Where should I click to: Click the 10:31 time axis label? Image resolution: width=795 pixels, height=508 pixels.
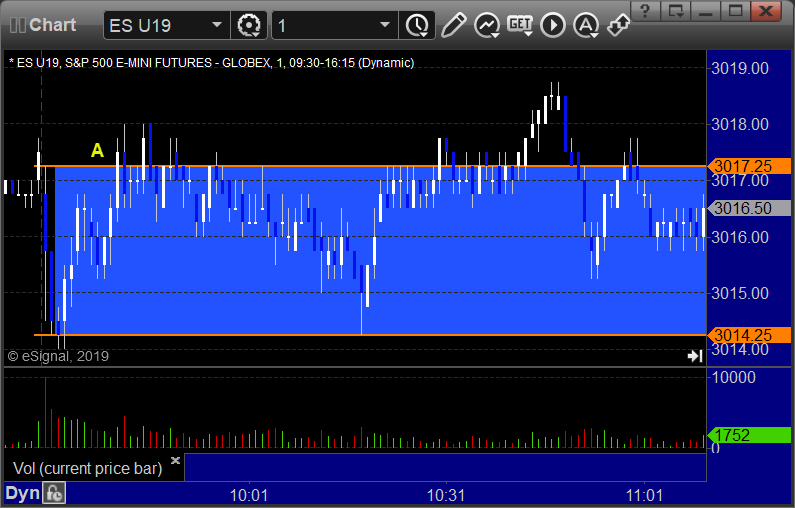pos(446,495)
